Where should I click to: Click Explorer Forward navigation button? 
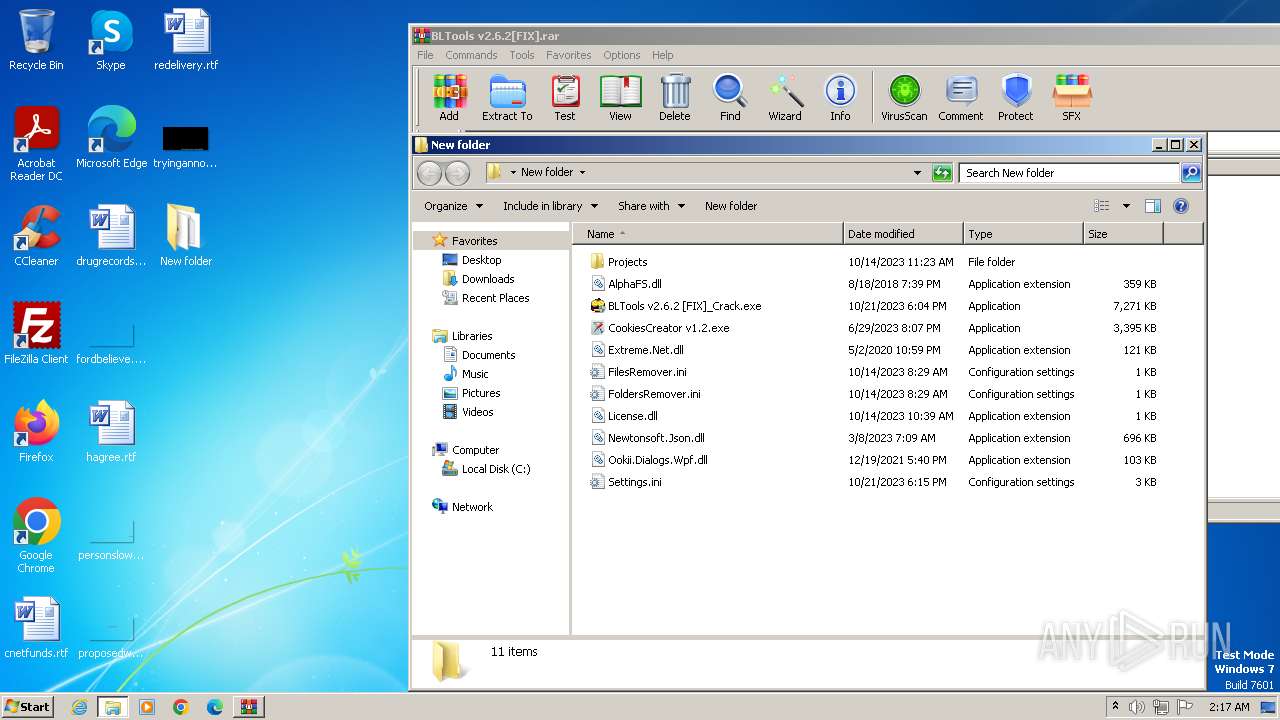pyautogui.click(x=457, y=173)
